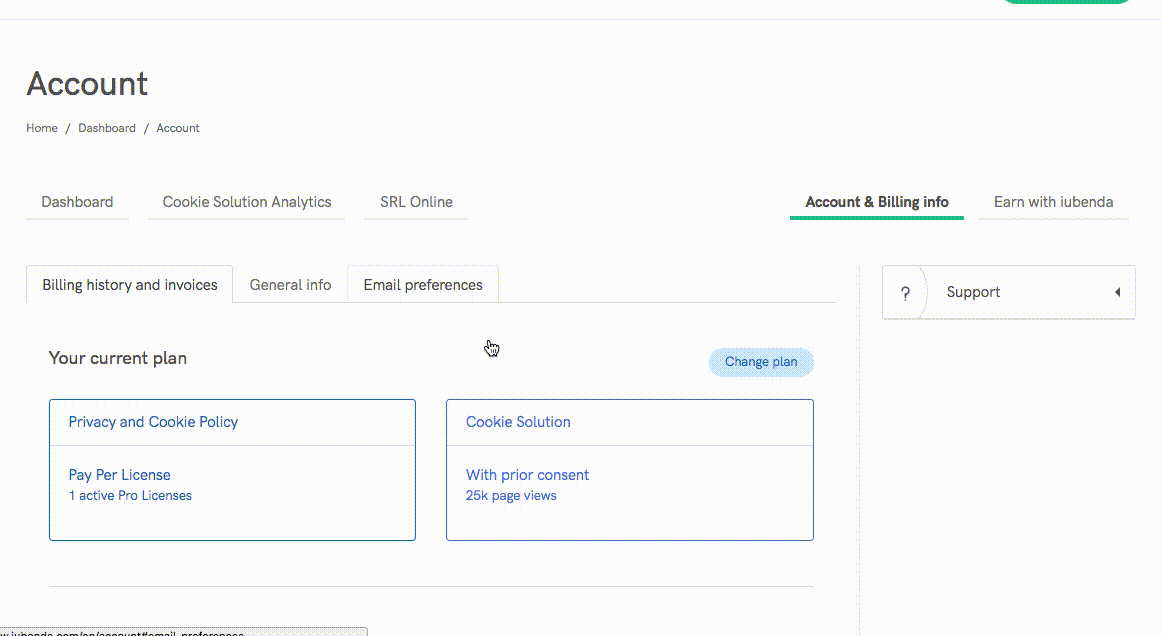Open the Email preferences tab
Image resolution: width=1162 pixels, height=636 pixels.
click(423, 285)
